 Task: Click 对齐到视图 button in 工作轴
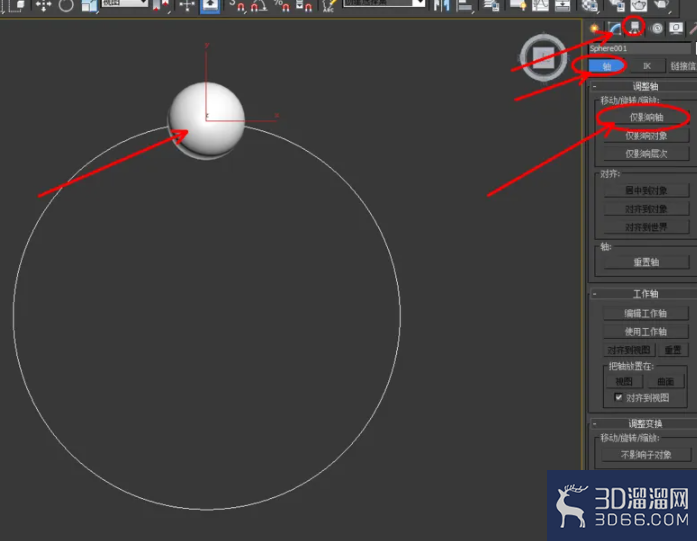pyautogui.click(x=629, y=350)
